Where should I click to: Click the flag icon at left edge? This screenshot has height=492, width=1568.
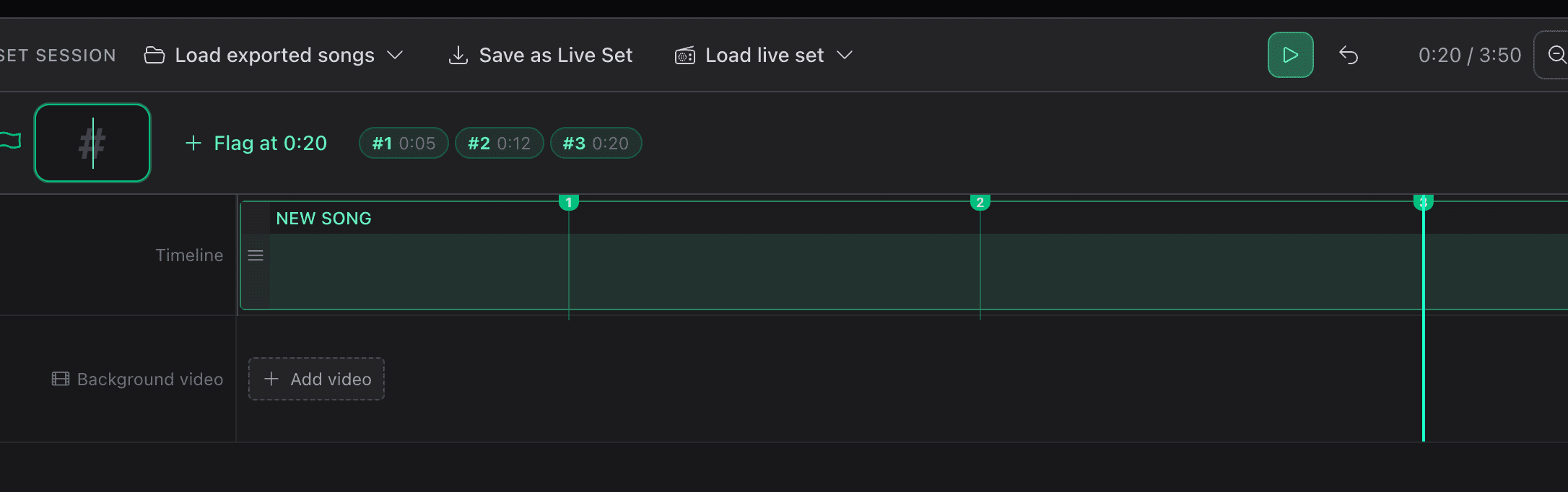[x=10, y=141]
